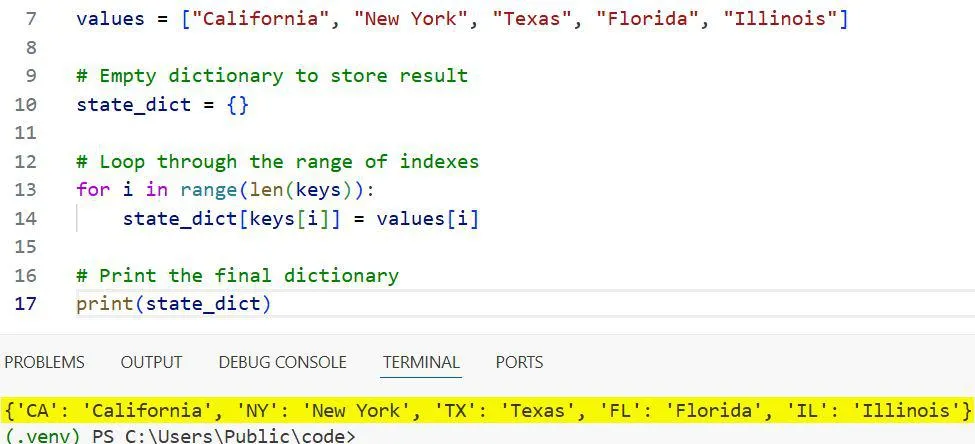975x444 pixels.
Task: Click line number 10 in the gutter
Action: pyautogui.click(x=26, y=104)
